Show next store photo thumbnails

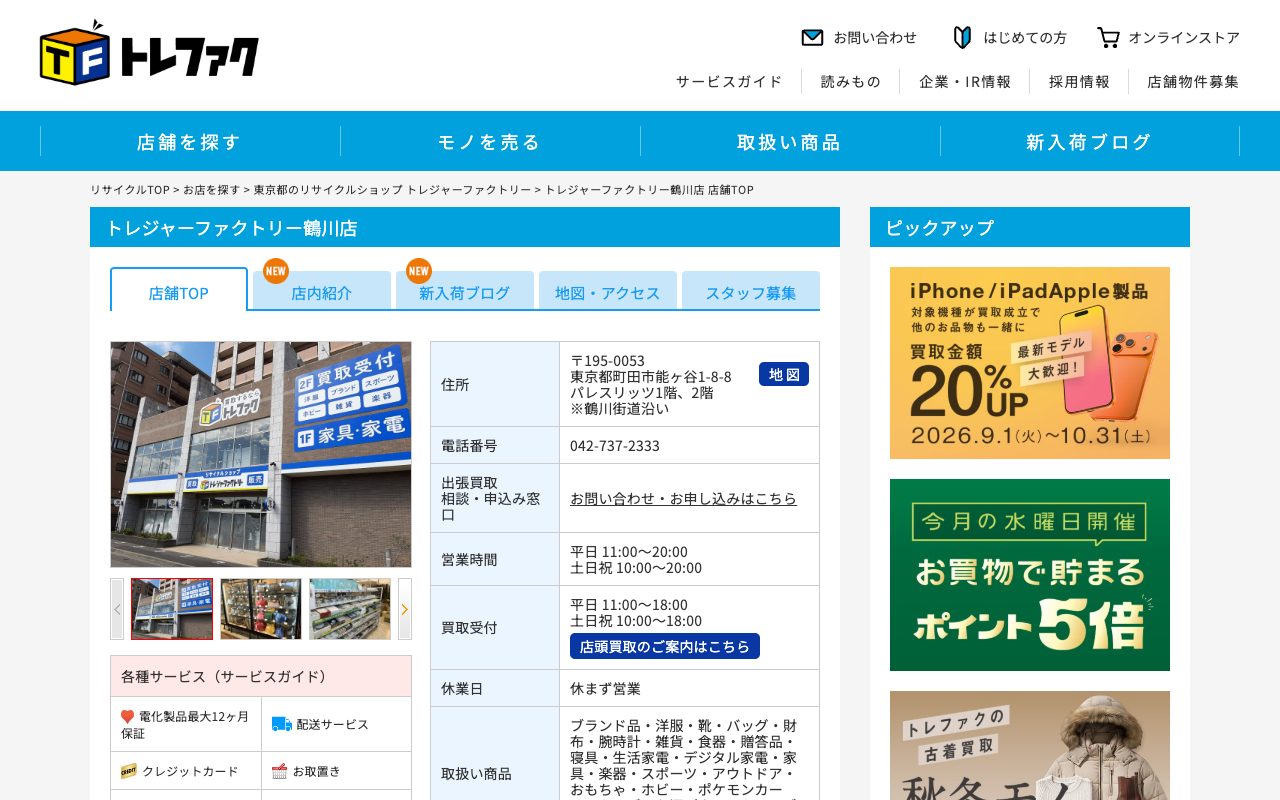click(405, 609)
